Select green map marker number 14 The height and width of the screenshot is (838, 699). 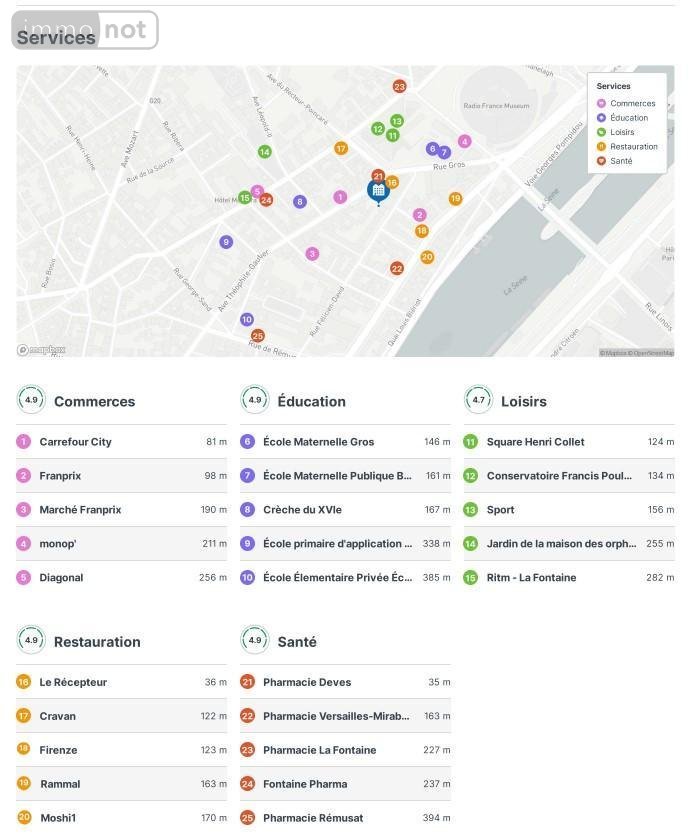click(264, 152)
